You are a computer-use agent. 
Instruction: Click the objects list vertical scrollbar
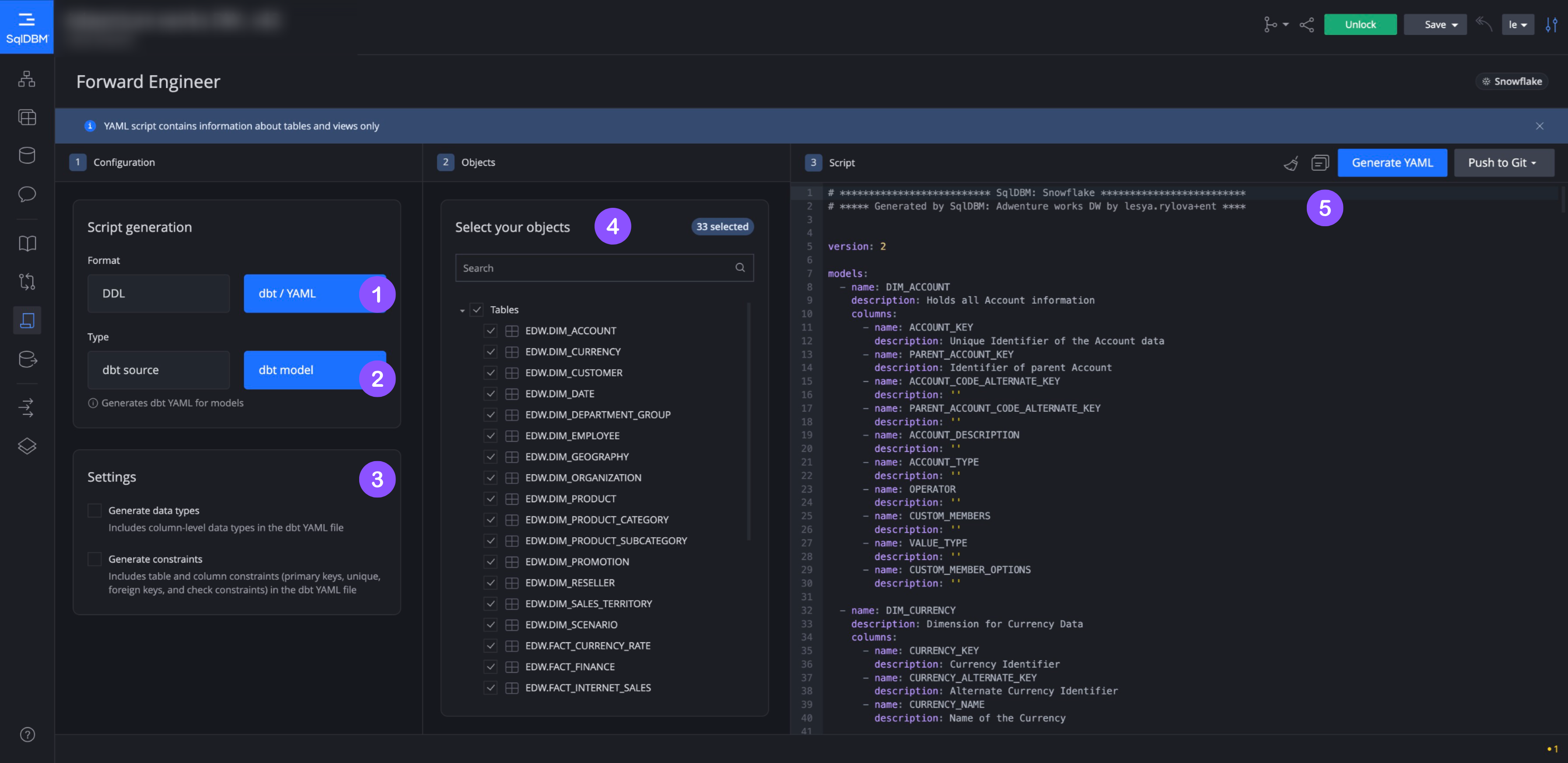[748, 421]
